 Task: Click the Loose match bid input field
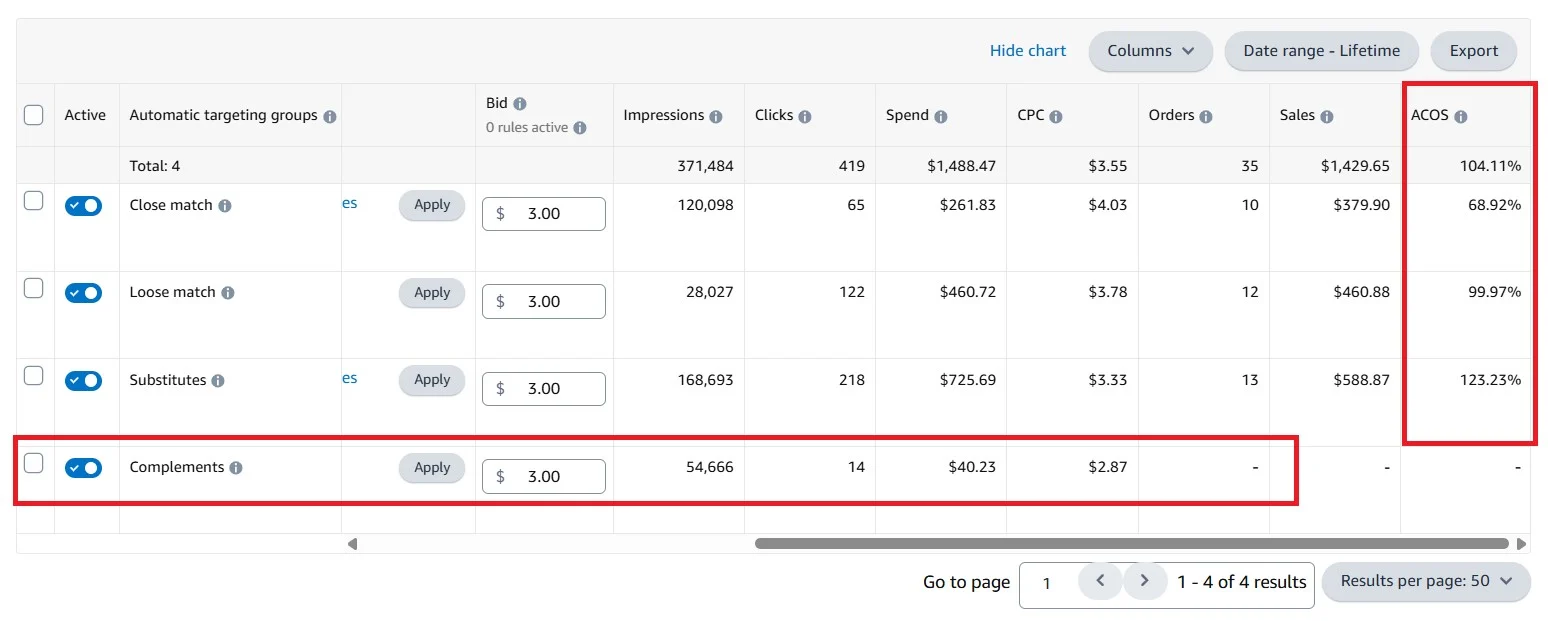point(544,302)
